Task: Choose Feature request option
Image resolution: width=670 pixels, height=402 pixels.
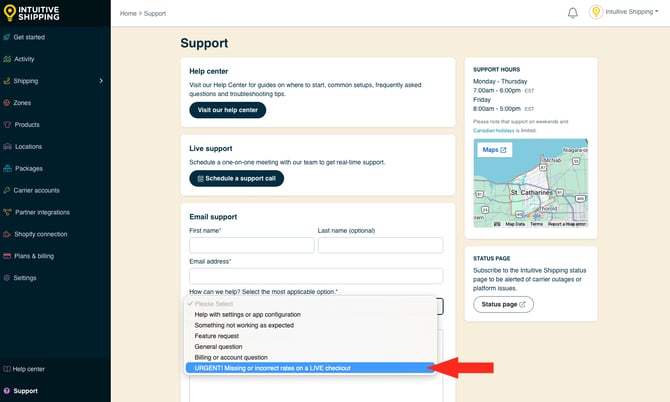Action: (311, 336)
